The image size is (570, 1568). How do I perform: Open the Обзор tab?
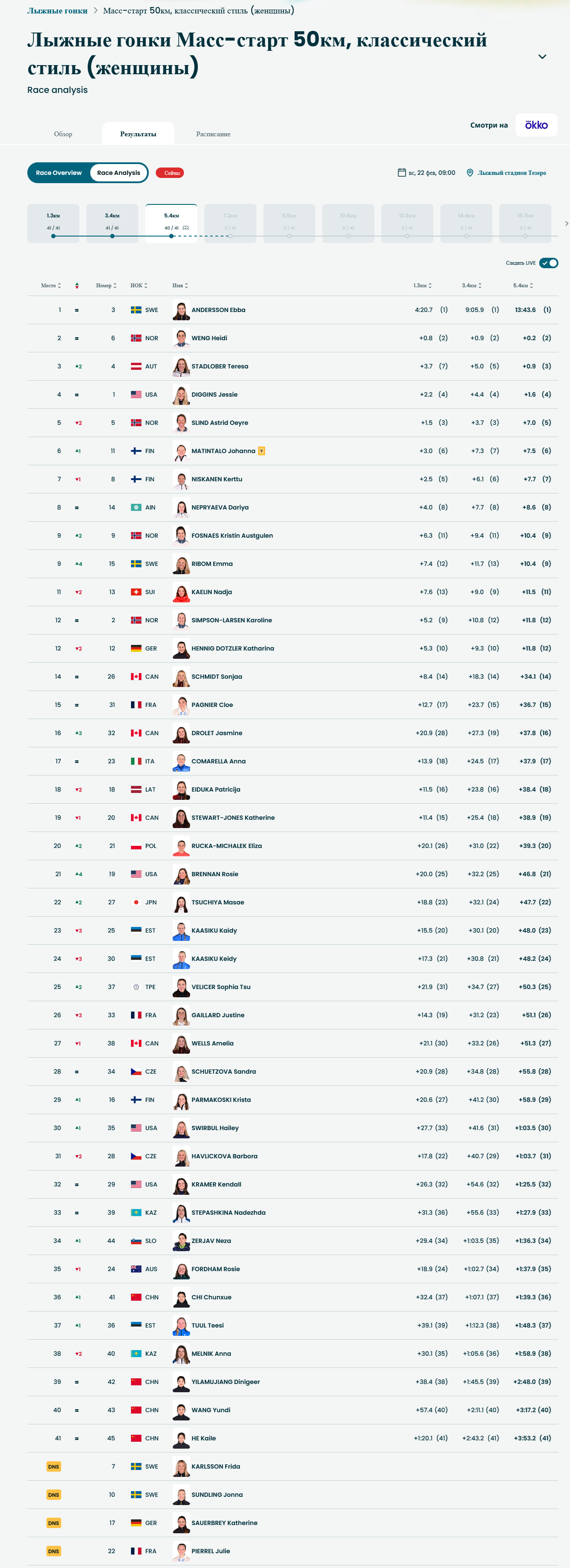click(x=63, y=134)
